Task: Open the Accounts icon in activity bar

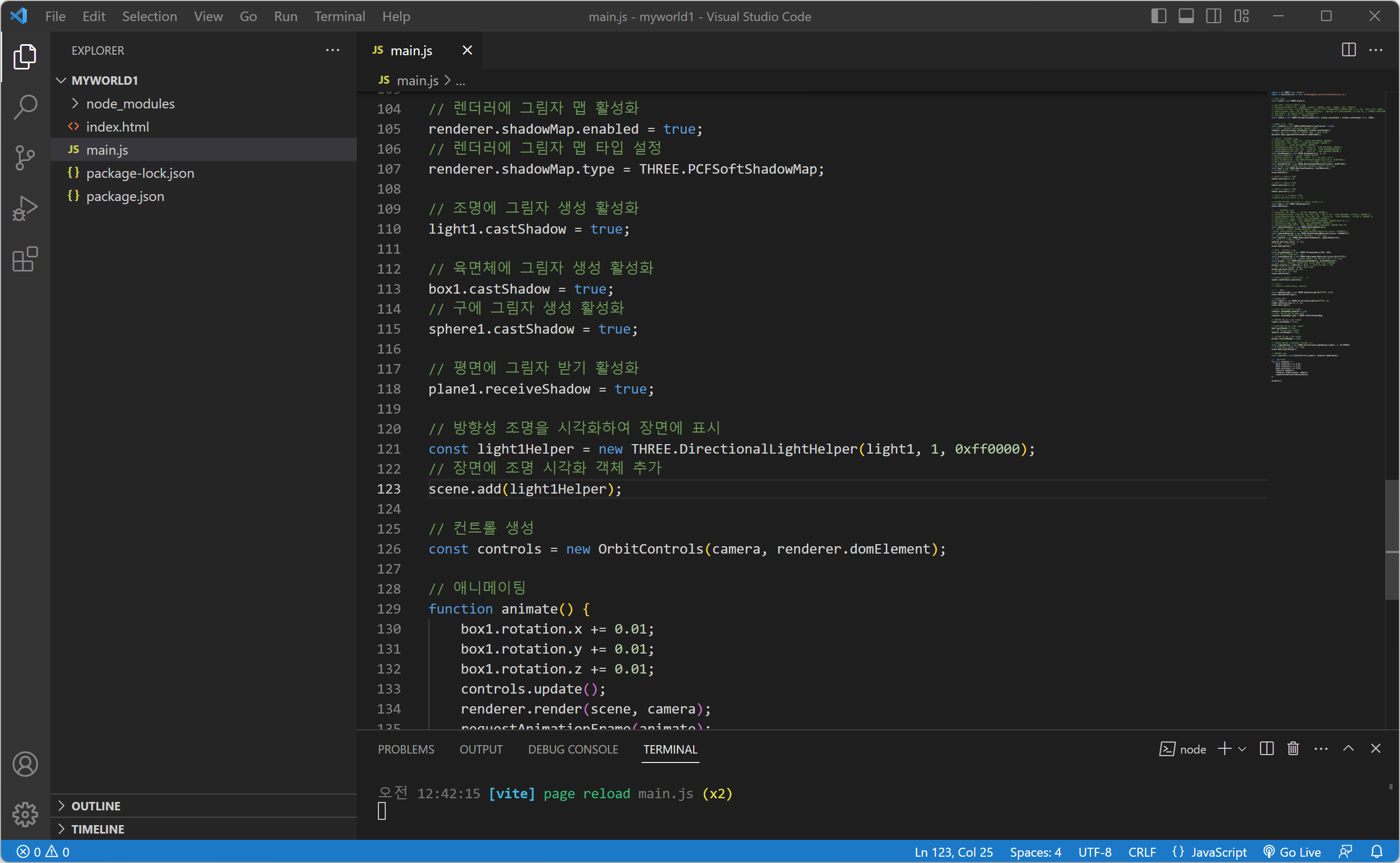Action: point(25,764)
